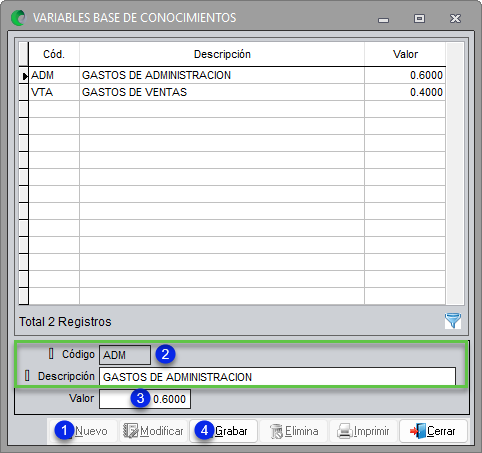This screenshot has width=482, height=453.
Task: Click the Nuevo button
Action: point(84,431)
